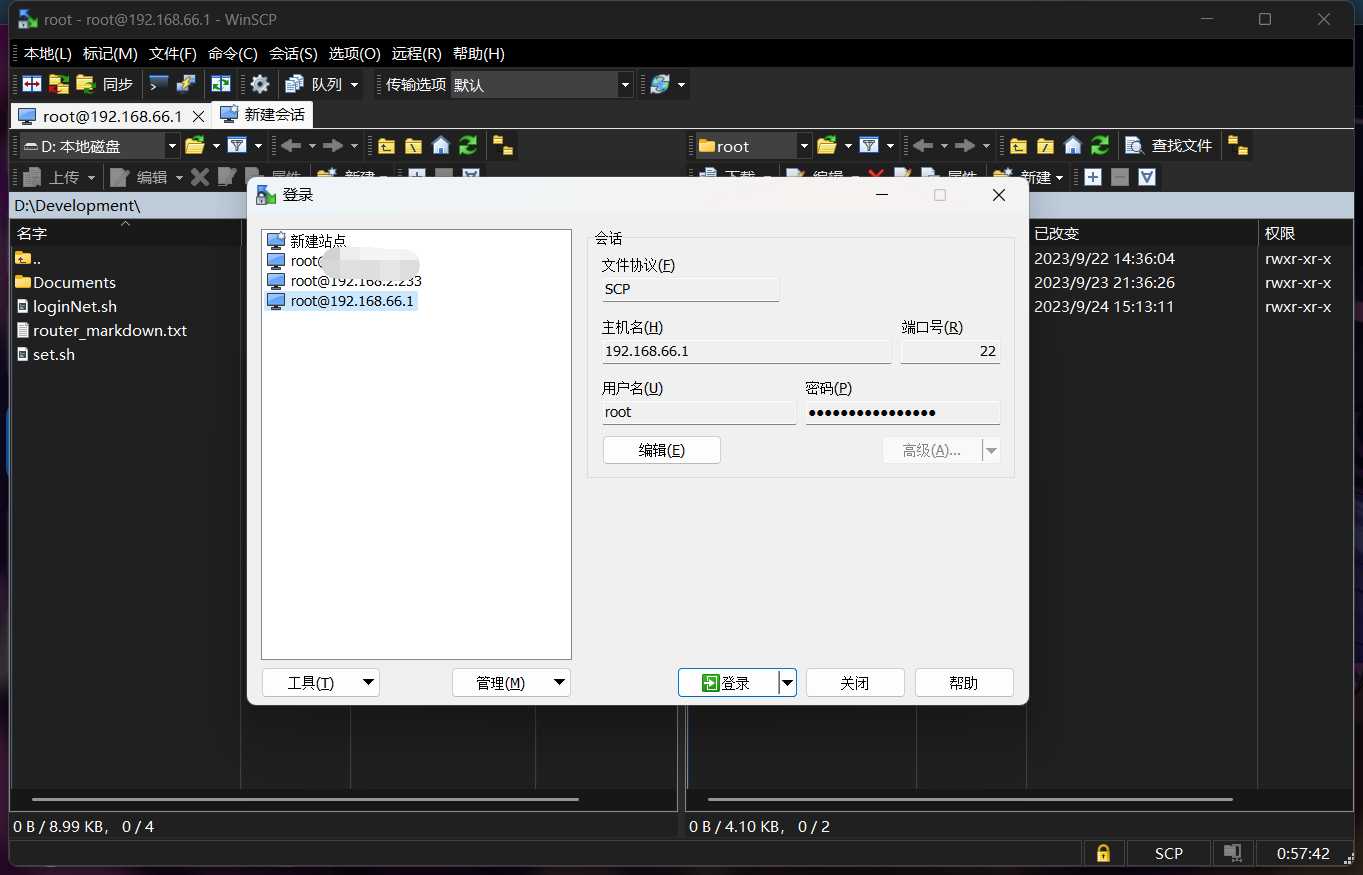Image resolution: width=1363 pixels, height=875 pixels.
Task: Open the 管理(M) dropdown button
Action: [x=511, y=683]
